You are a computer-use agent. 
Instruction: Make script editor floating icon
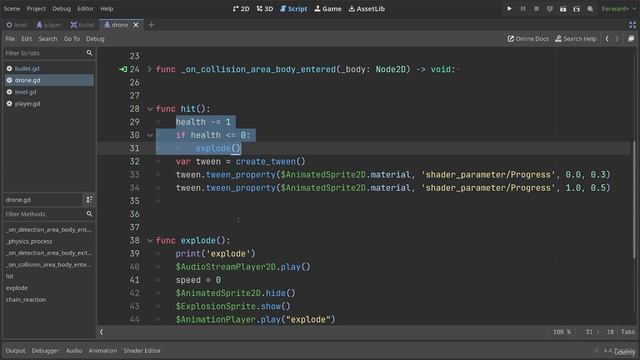point(631,39)
